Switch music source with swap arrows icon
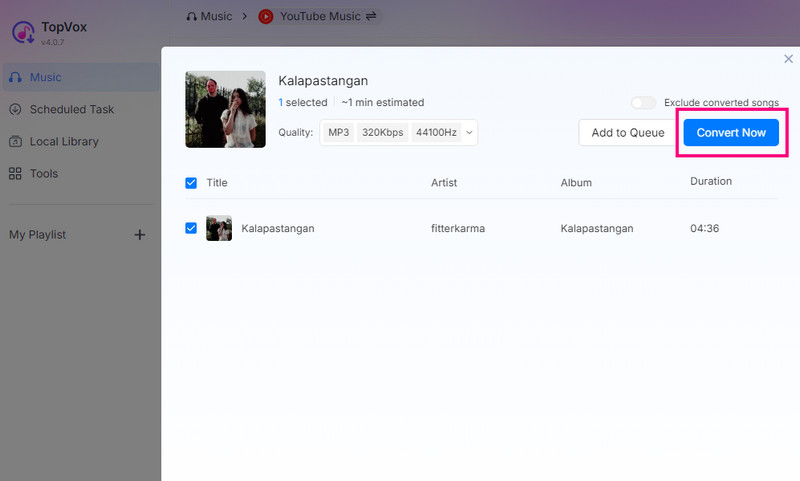800x481 pixels. pyautogui.click(x=372, y=16)
